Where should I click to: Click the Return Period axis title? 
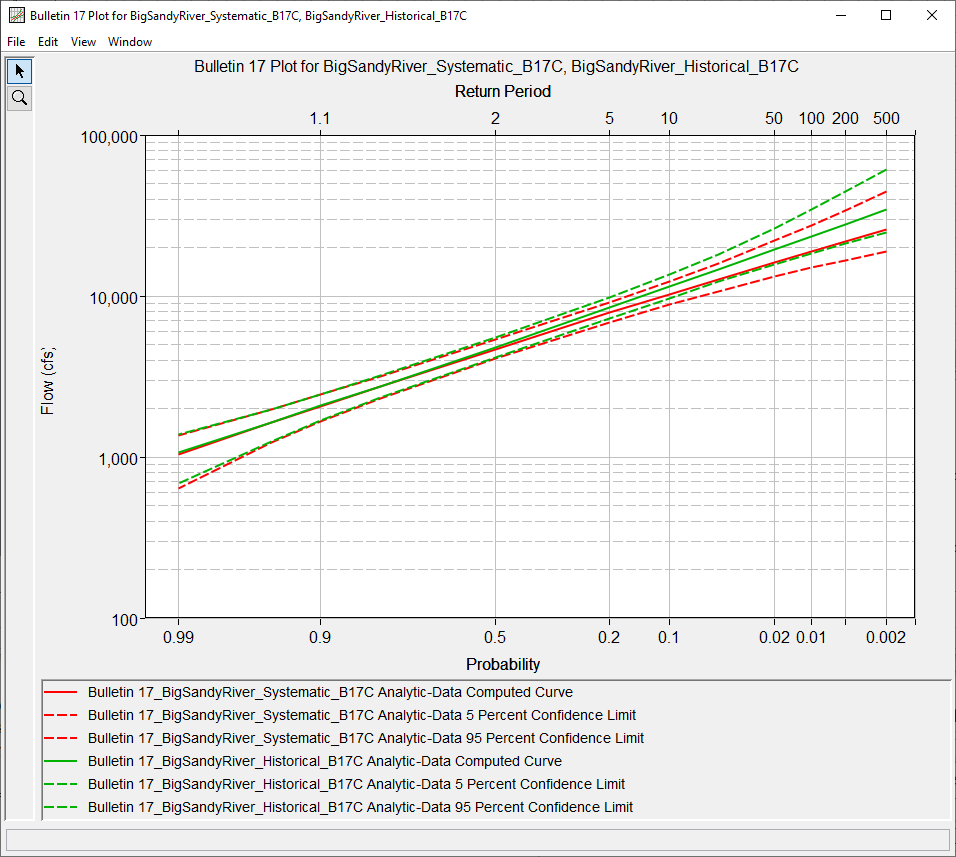tap(503, 91)
